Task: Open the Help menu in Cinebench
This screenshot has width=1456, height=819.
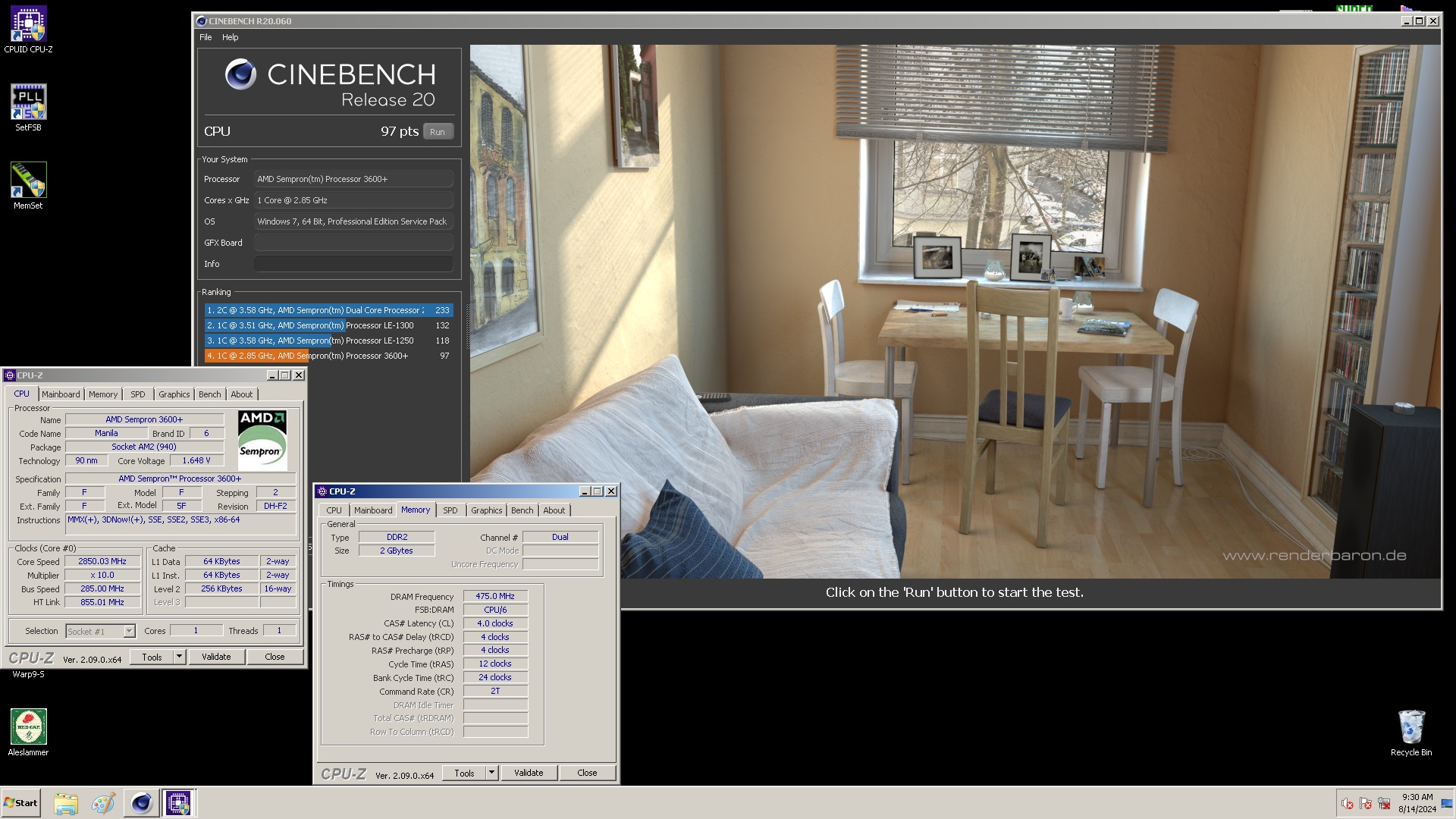Action: (230, 37)
